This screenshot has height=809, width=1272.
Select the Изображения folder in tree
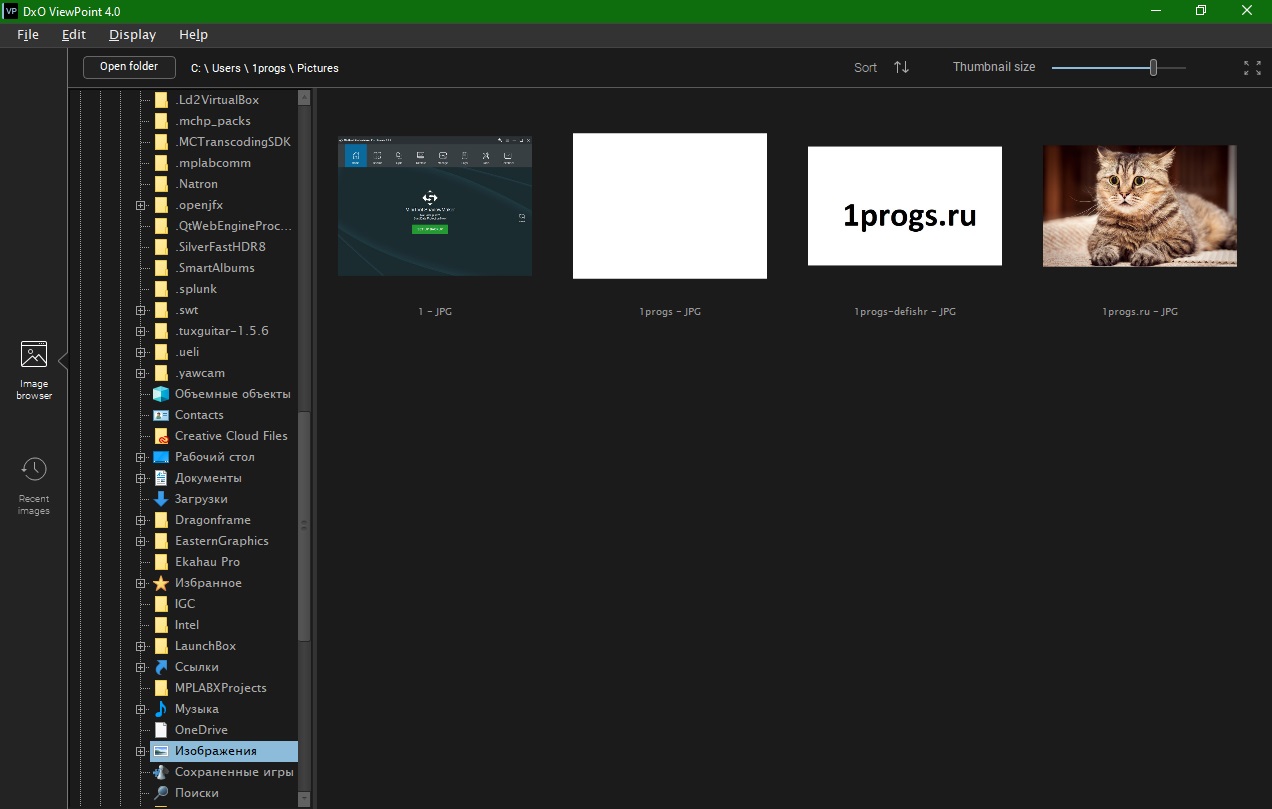215,751
